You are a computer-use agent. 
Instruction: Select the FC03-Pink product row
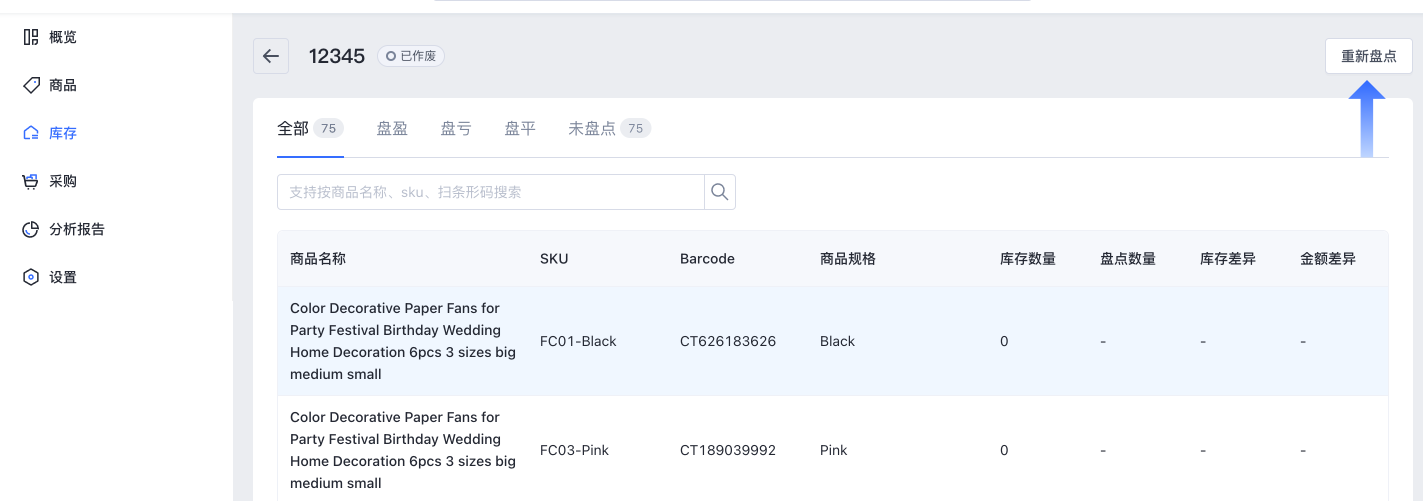click(x=833, y=450)
